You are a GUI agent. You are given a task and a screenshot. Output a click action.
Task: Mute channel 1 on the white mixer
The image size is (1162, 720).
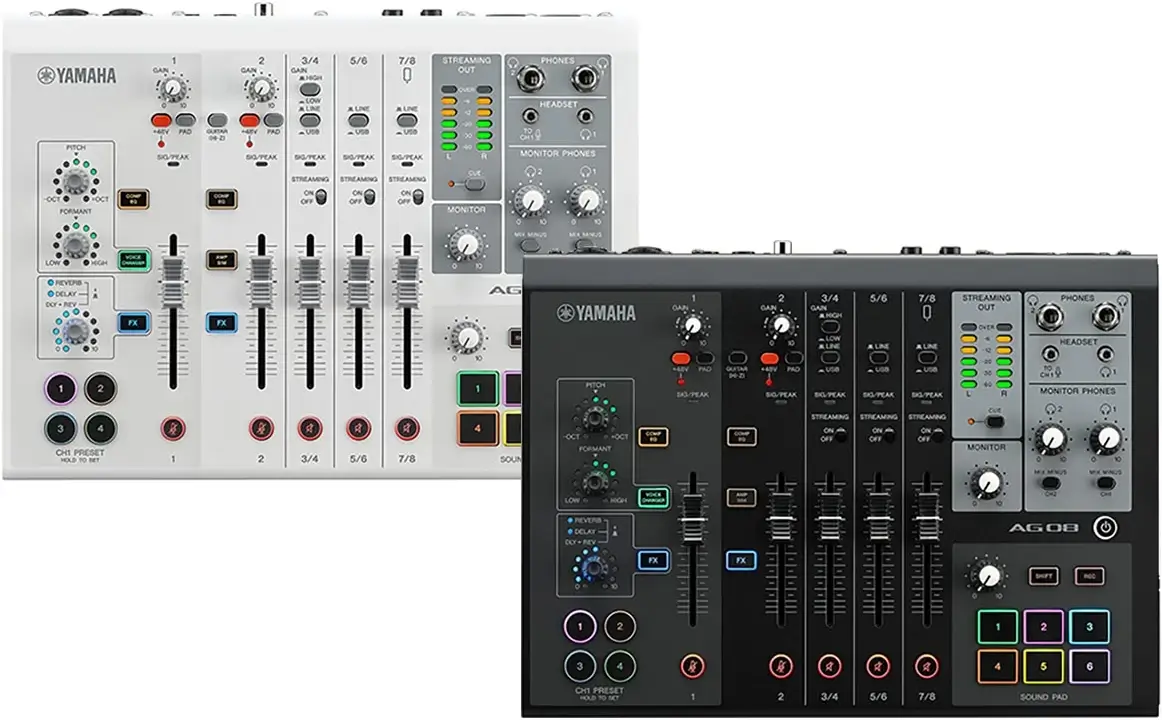(173, 428)
